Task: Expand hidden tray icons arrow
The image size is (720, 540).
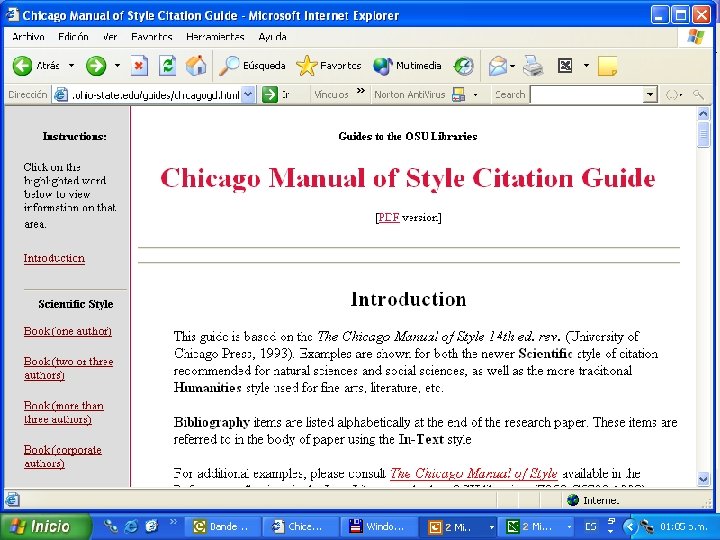Action: point(630,527)
